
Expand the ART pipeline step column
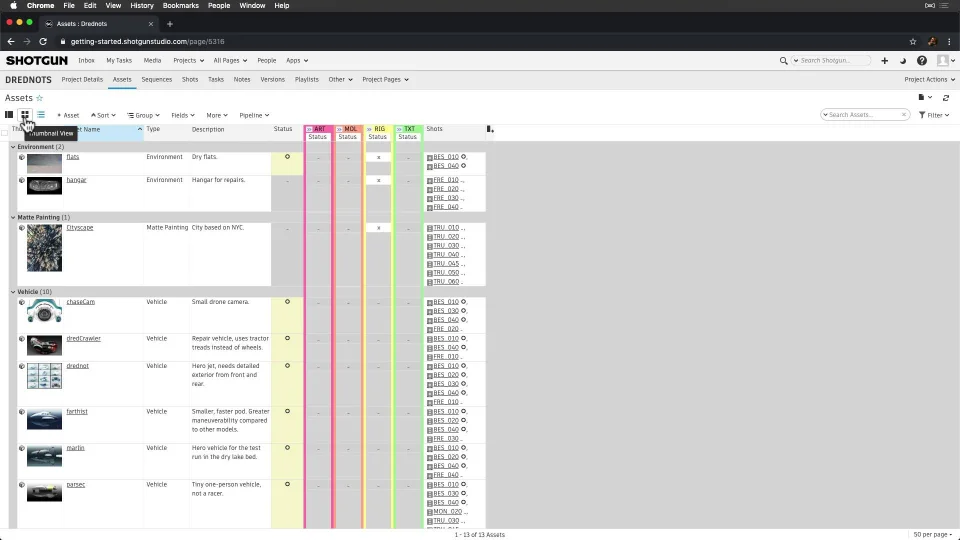pyautogui.click(x=309, y=129)
